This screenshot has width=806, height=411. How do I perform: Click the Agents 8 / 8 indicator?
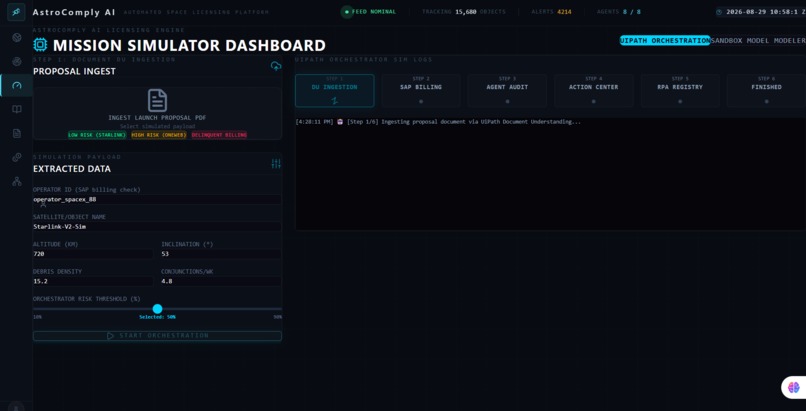tap(619, 12)
